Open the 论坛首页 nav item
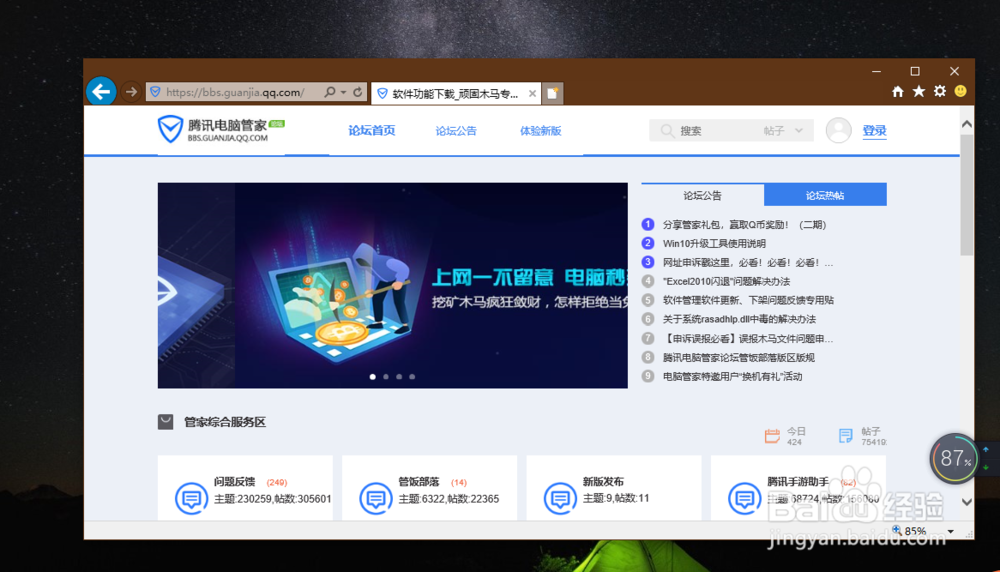Screen dimensions: 1000x572 click(372, 131)
